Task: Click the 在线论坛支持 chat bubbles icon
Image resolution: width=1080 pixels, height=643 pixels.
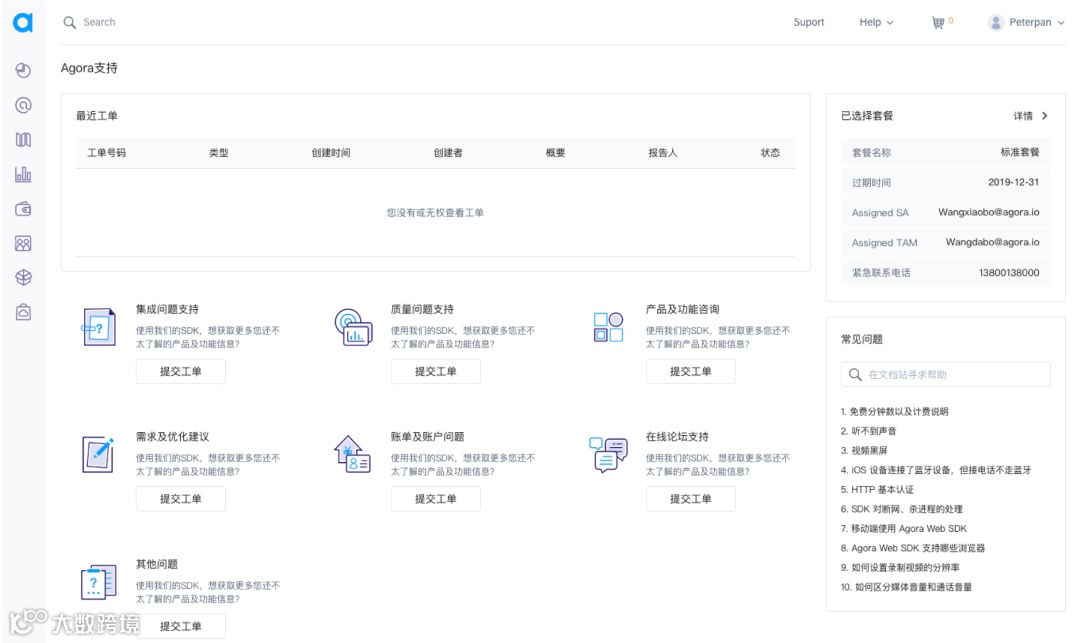Action: click(x=608, y=454)
